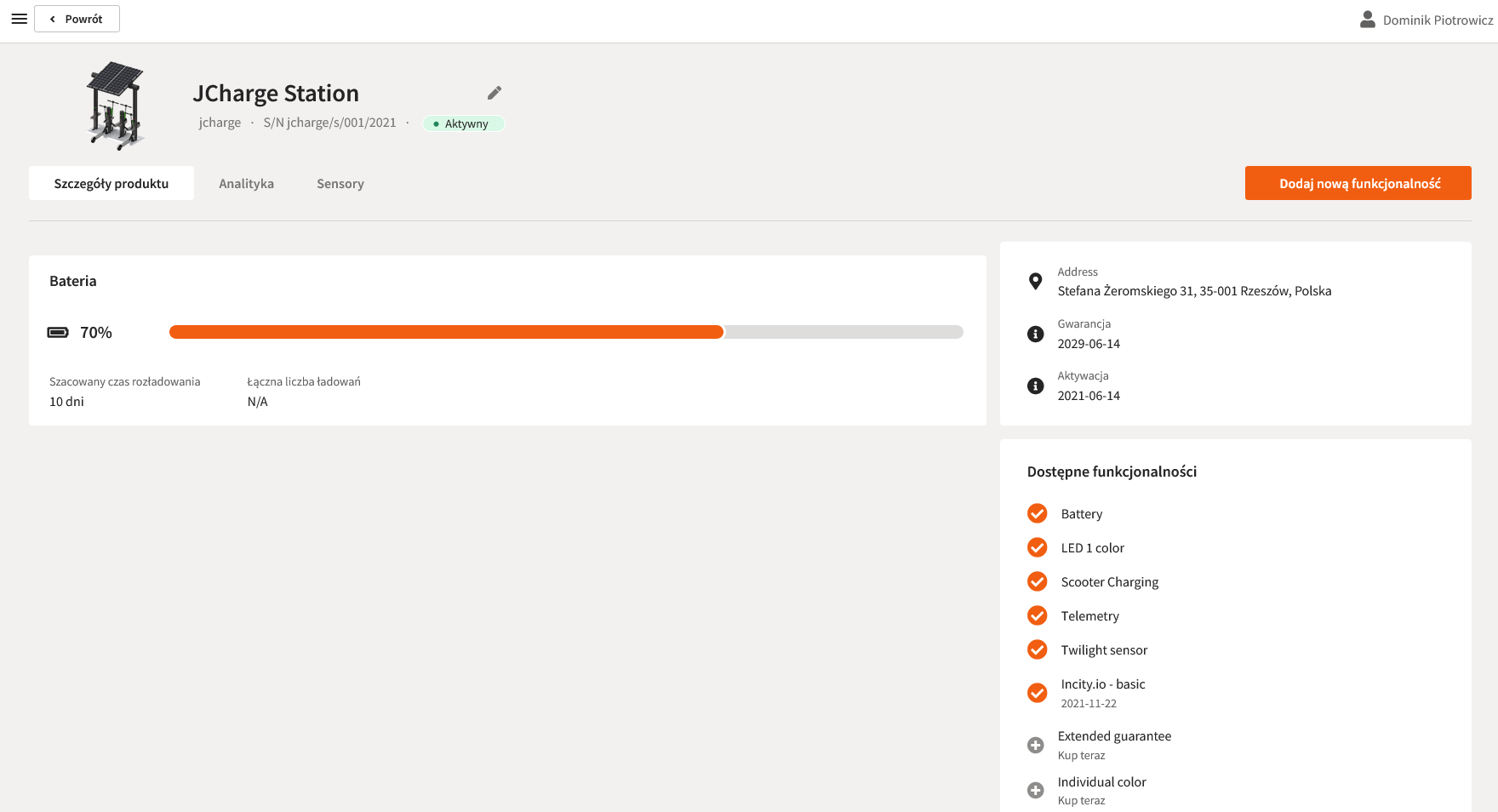Select the Szczegóły produktu tab
This screenshot has height=812, width=1498.
111,184
